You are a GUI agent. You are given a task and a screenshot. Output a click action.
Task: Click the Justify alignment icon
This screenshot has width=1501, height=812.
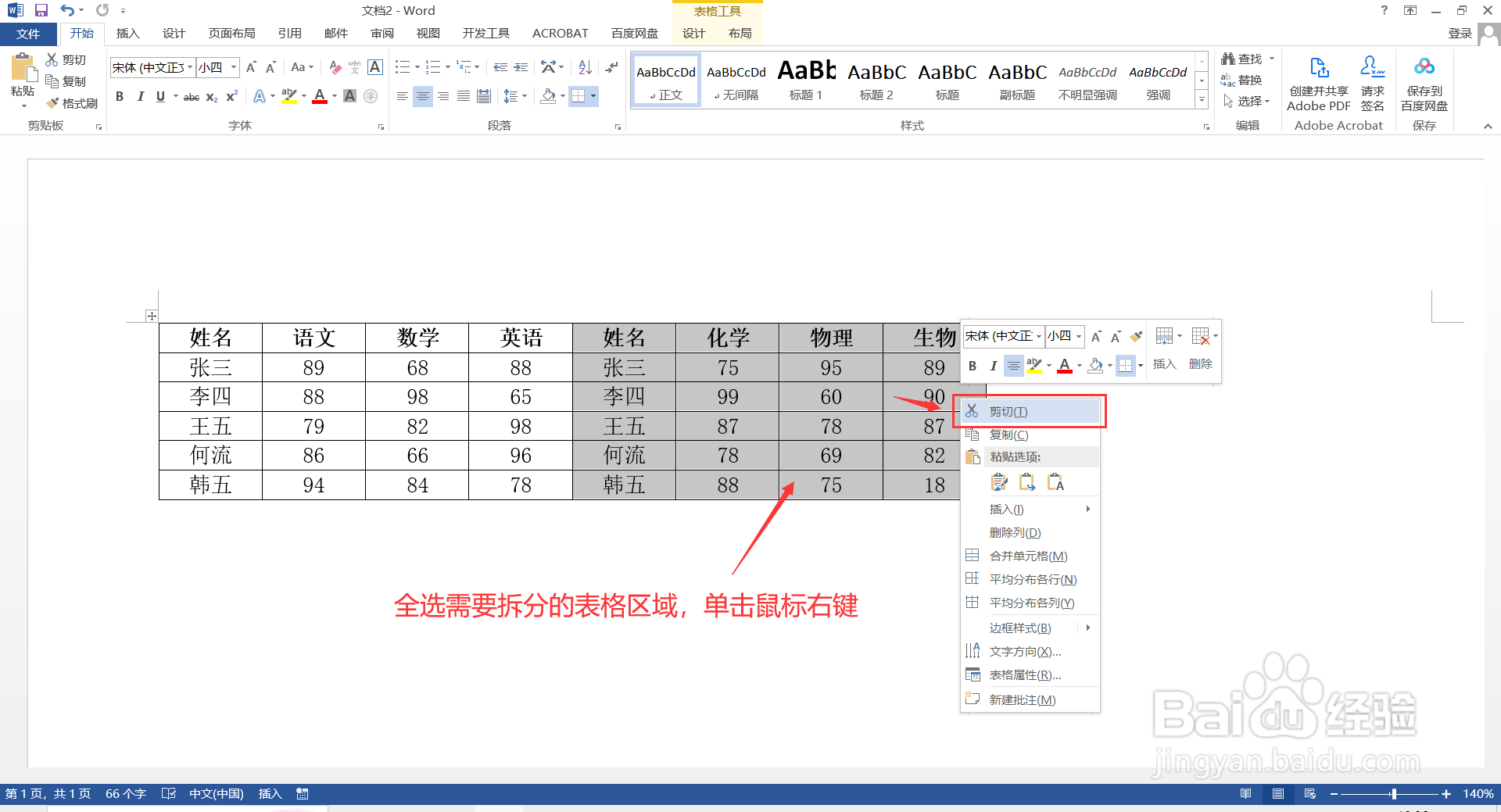(x=464, y=96)
